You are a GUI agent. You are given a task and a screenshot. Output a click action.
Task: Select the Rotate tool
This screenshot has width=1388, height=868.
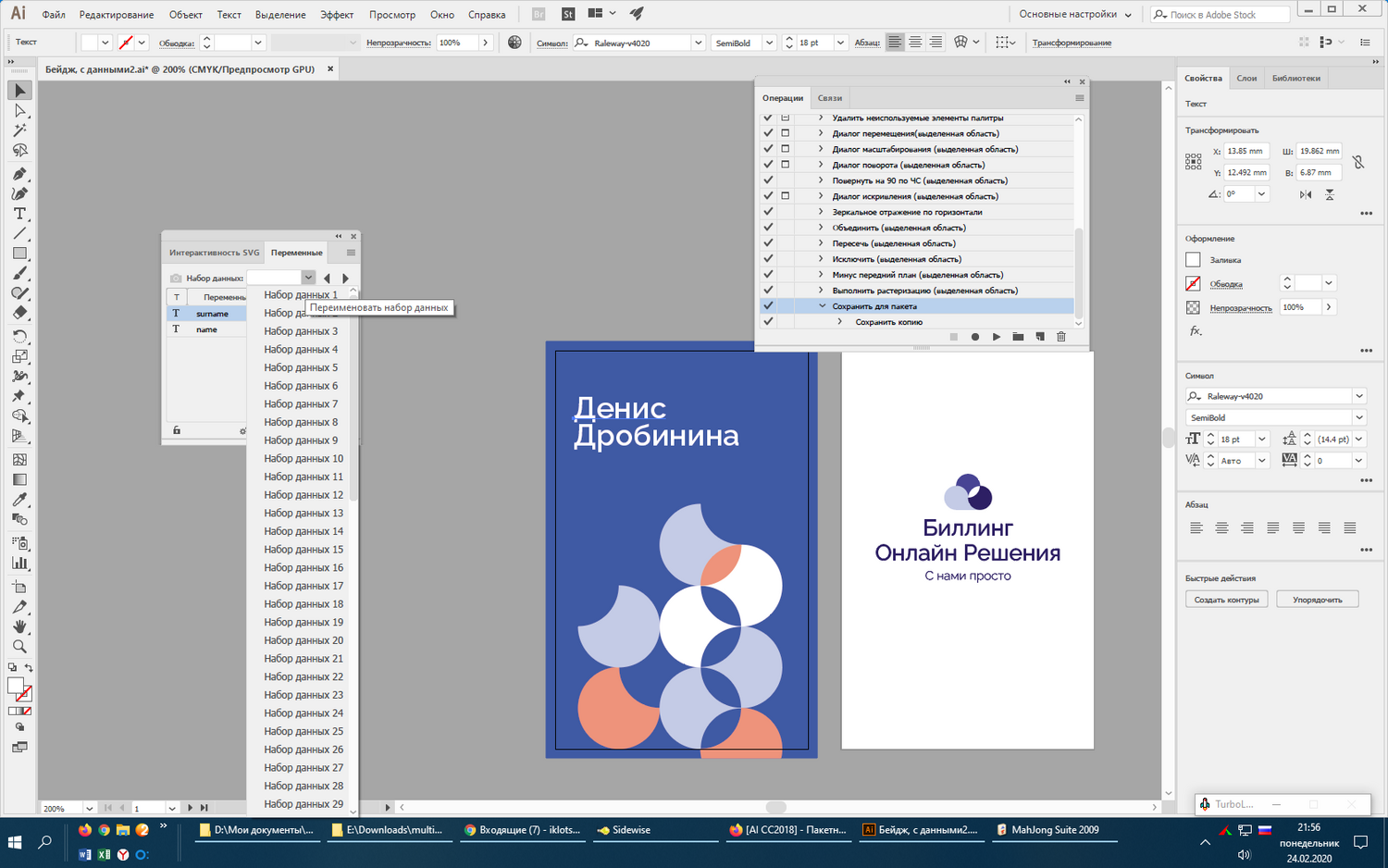(x=19, y=337)
